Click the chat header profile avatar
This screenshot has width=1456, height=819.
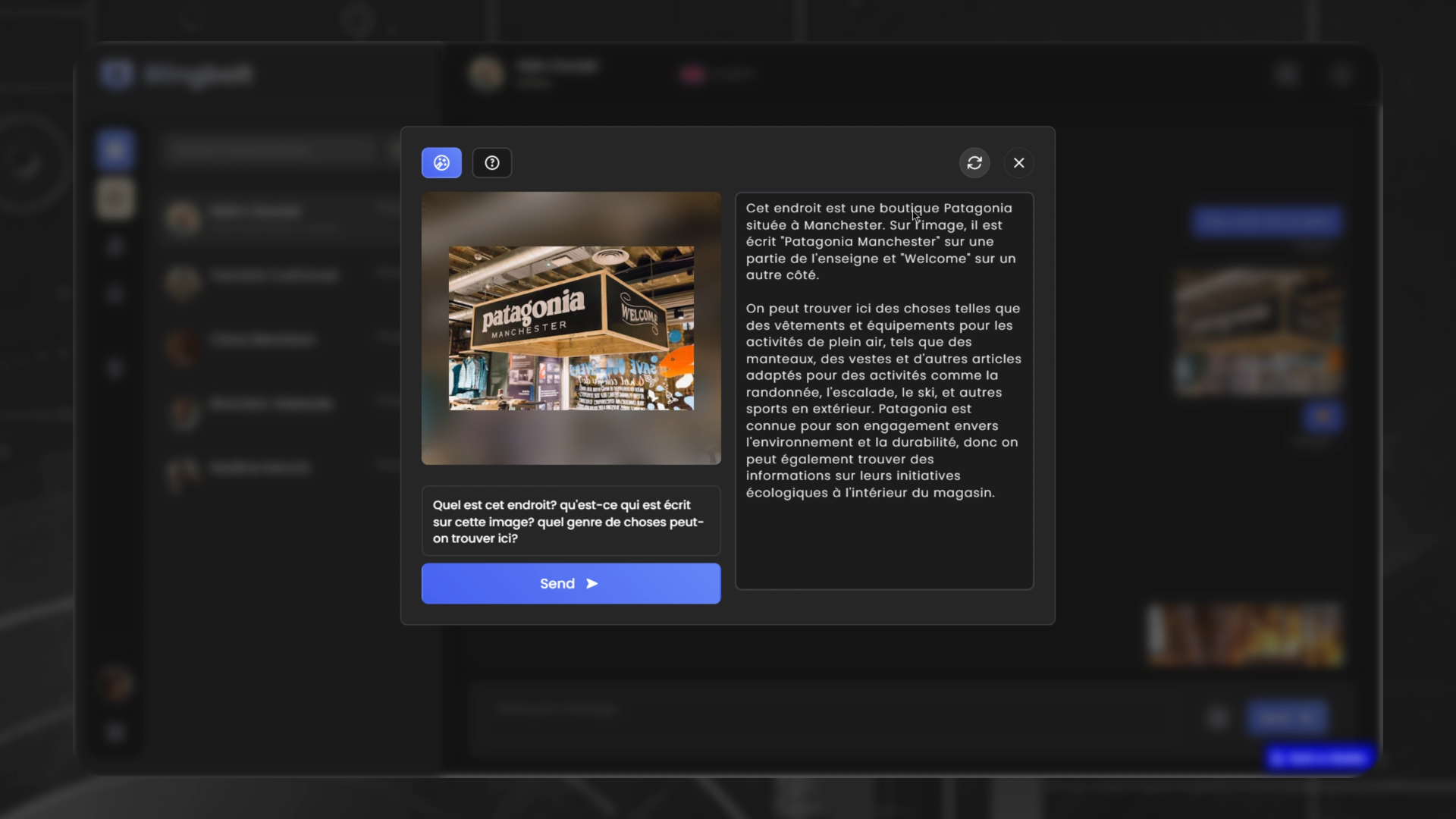(486, 74)
